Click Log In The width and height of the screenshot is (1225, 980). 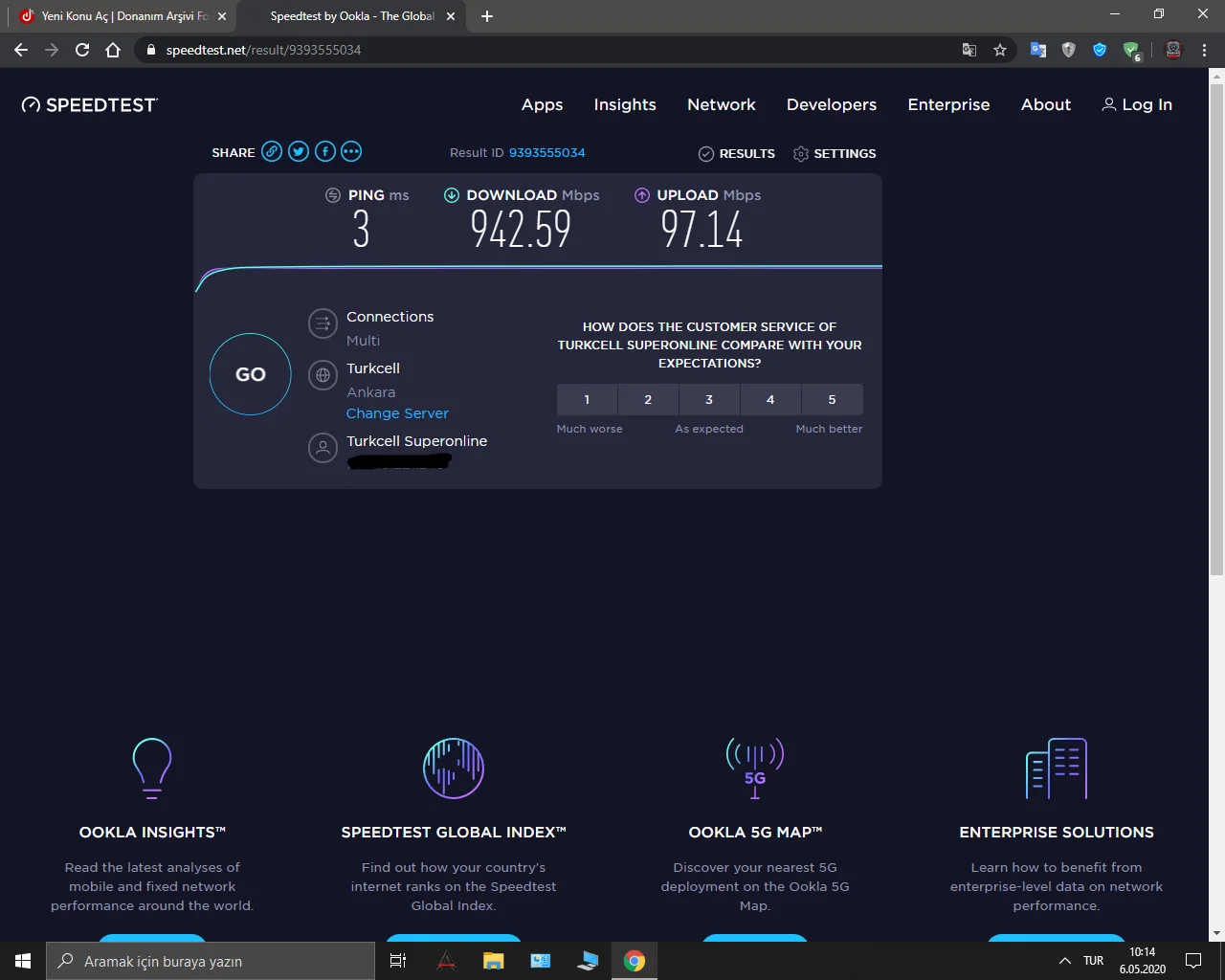click(x=1137, y=104)
